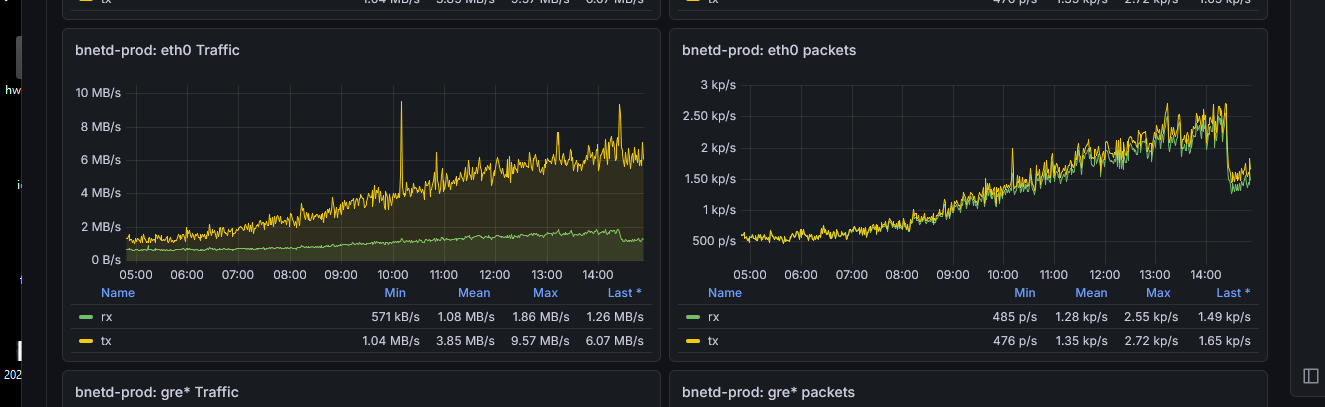Click green rx color swatch in eth0 Traffic legend
The height and width of the screenshot is (407, 1325).
pos(86,317)
